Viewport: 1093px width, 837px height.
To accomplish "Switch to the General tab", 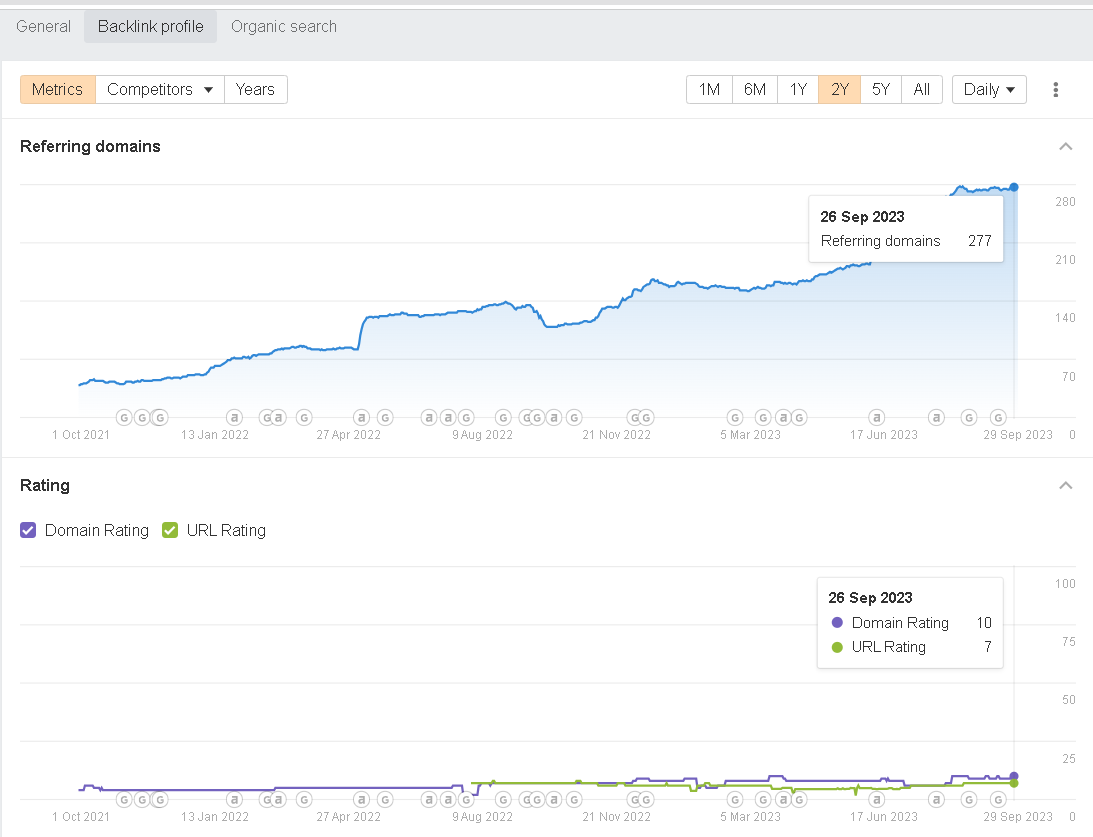I will [x=43, y=27].
